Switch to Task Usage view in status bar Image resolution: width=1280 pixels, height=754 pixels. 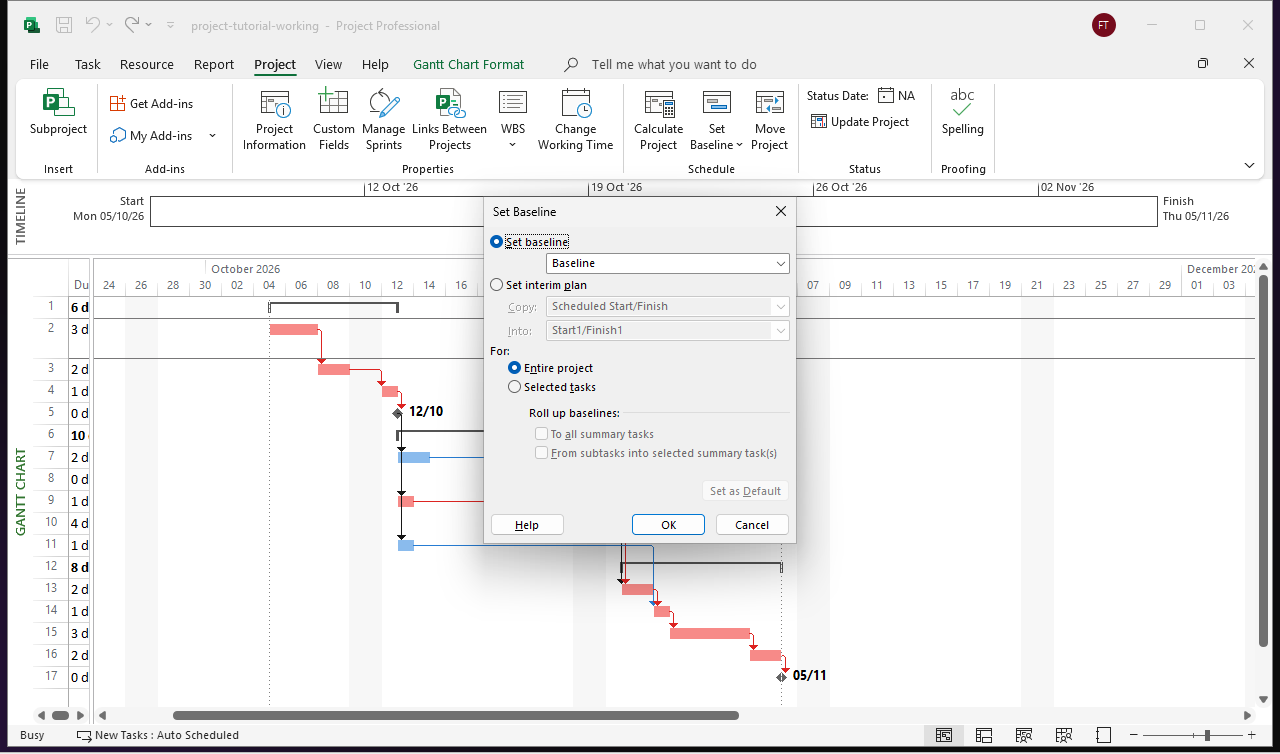coord(984,735)
